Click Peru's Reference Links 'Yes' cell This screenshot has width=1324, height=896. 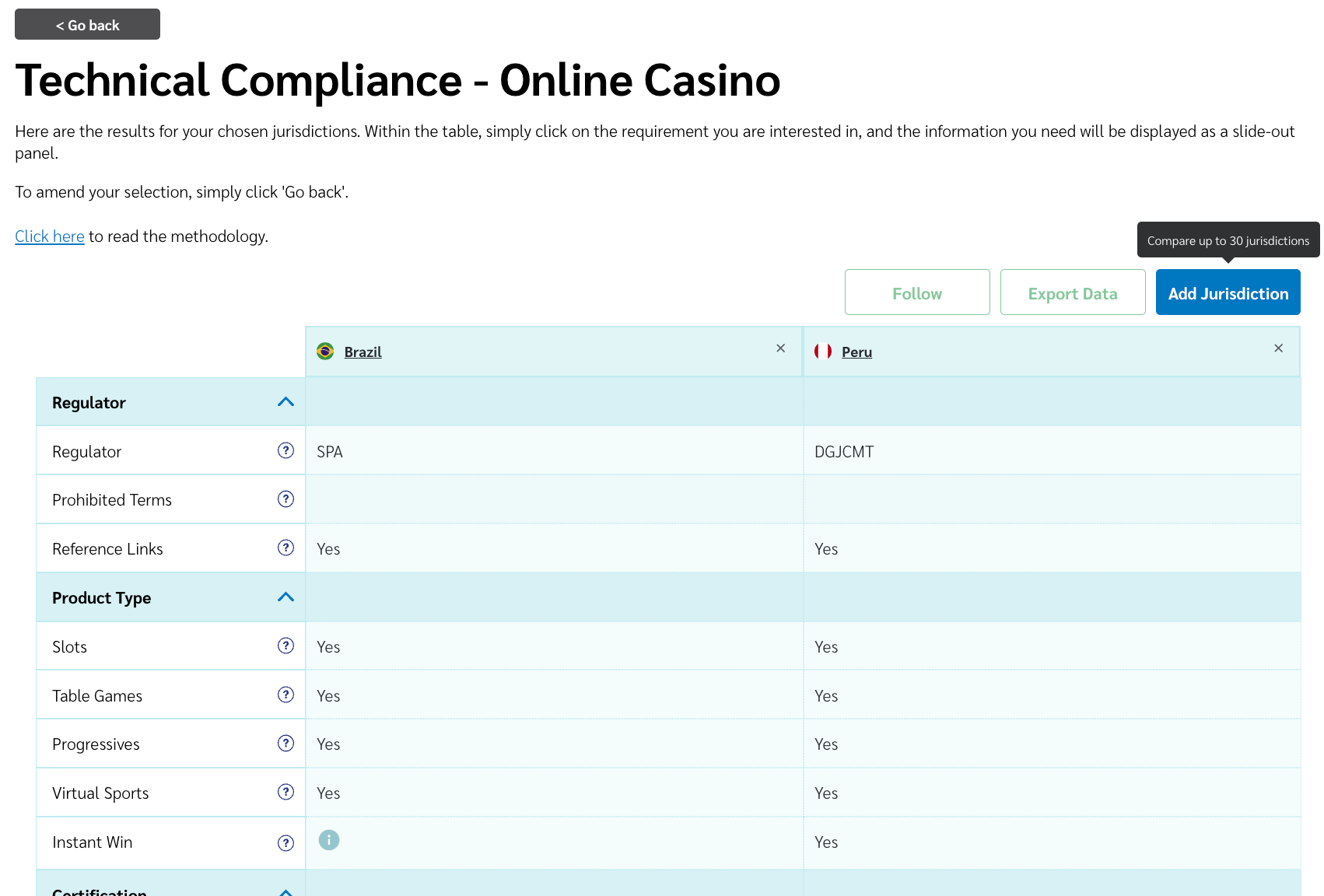point(1052,548)
